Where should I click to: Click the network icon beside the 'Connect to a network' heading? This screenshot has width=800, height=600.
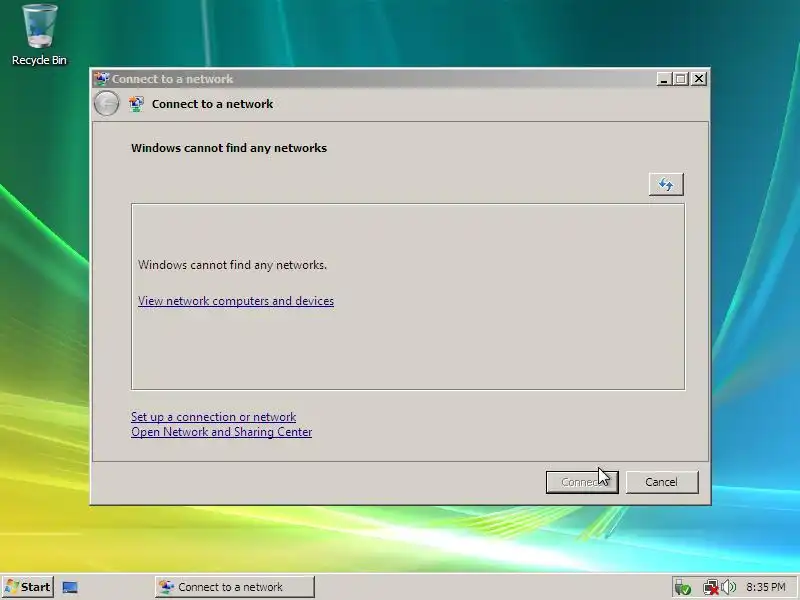click(136, 104)
